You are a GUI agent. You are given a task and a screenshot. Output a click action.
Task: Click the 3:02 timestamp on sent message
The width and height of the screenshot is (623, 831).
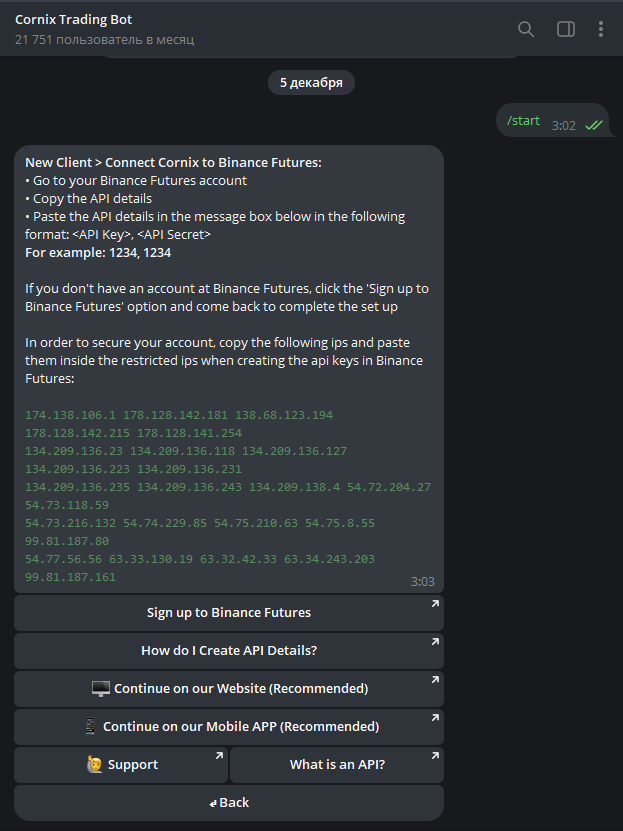[563, 125]
